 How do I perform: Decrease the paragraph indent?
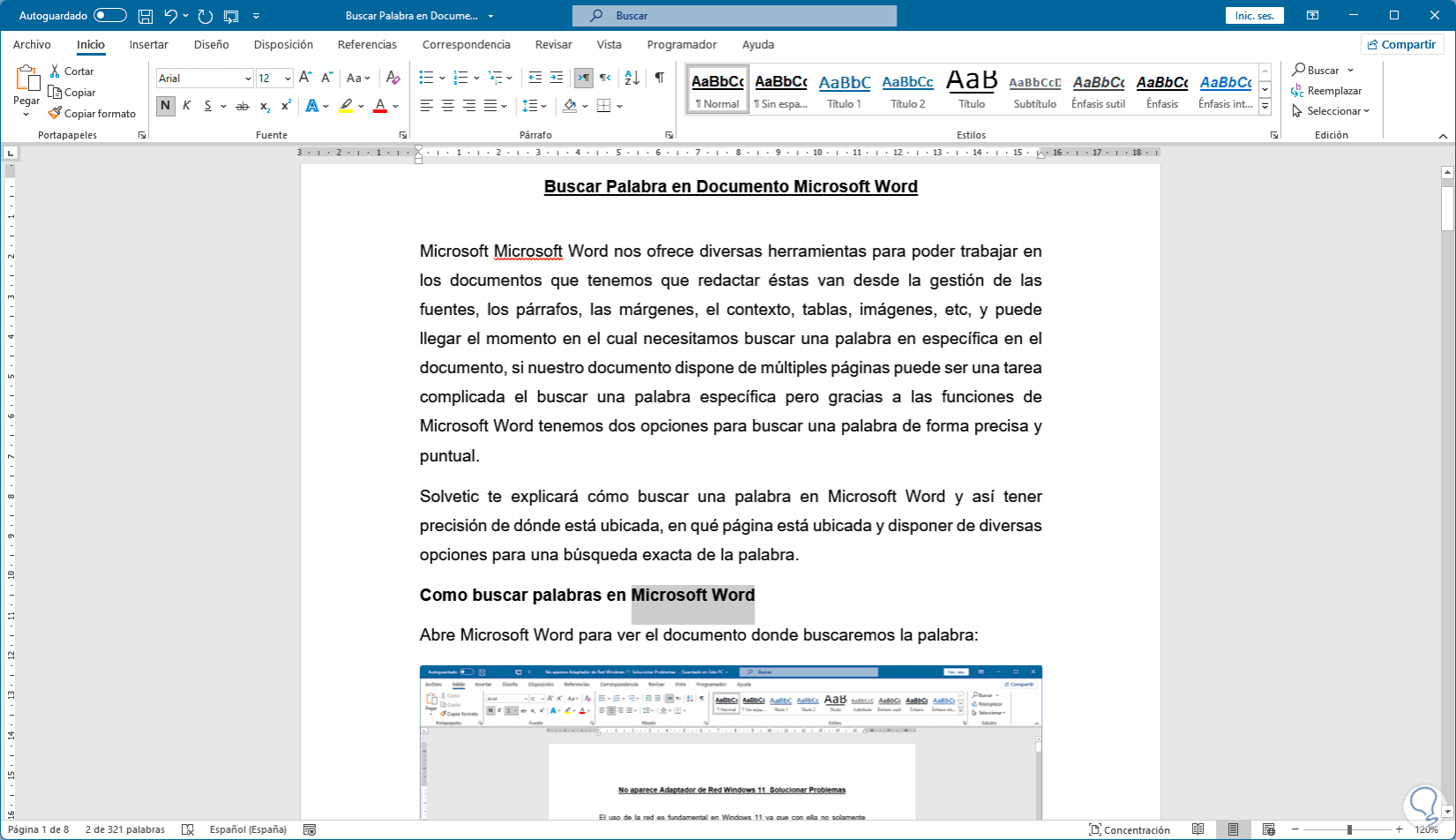pos(535,78)
